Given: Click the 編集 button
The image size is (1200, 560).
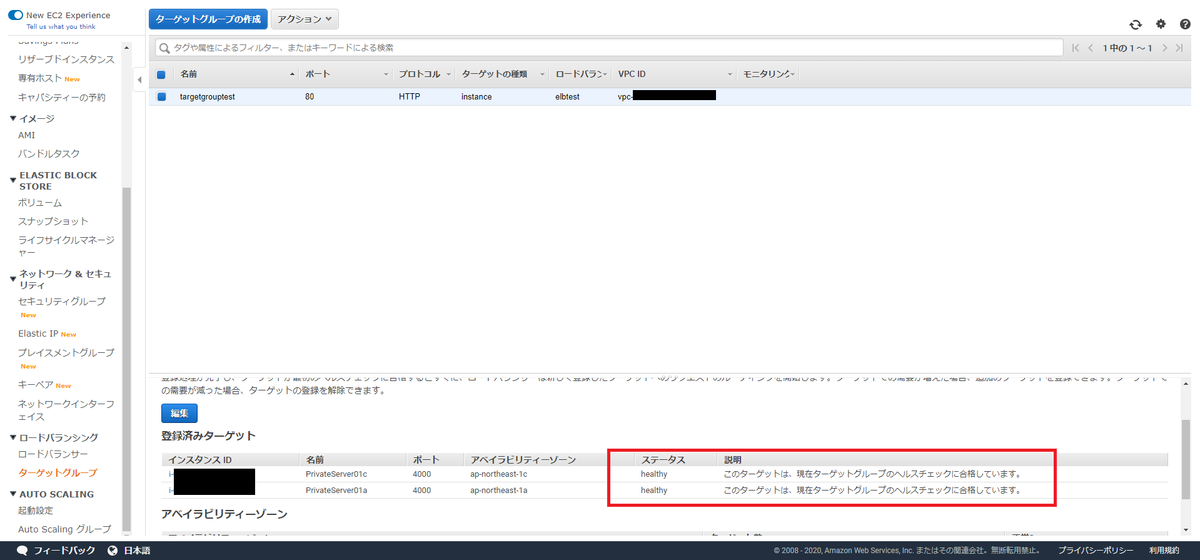Looking at the screenshot, I should coord(180,413).
